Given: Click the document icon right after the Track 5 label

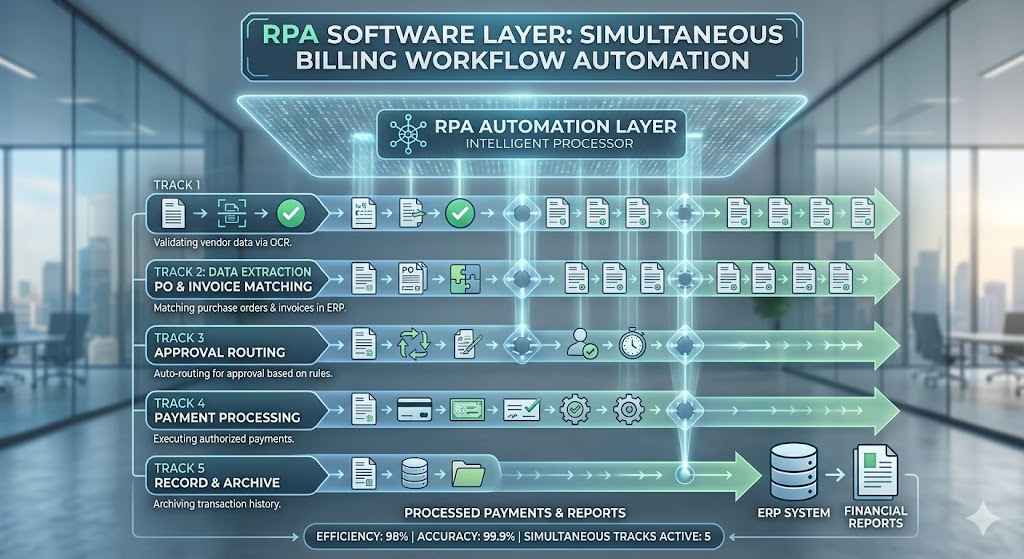Looking at the screenshot, I should (364, 474).
